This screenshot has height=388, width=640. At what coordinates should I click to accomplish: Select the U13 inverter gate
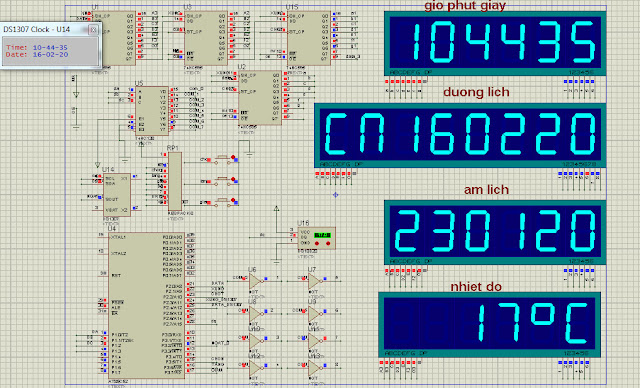point(315,368)
